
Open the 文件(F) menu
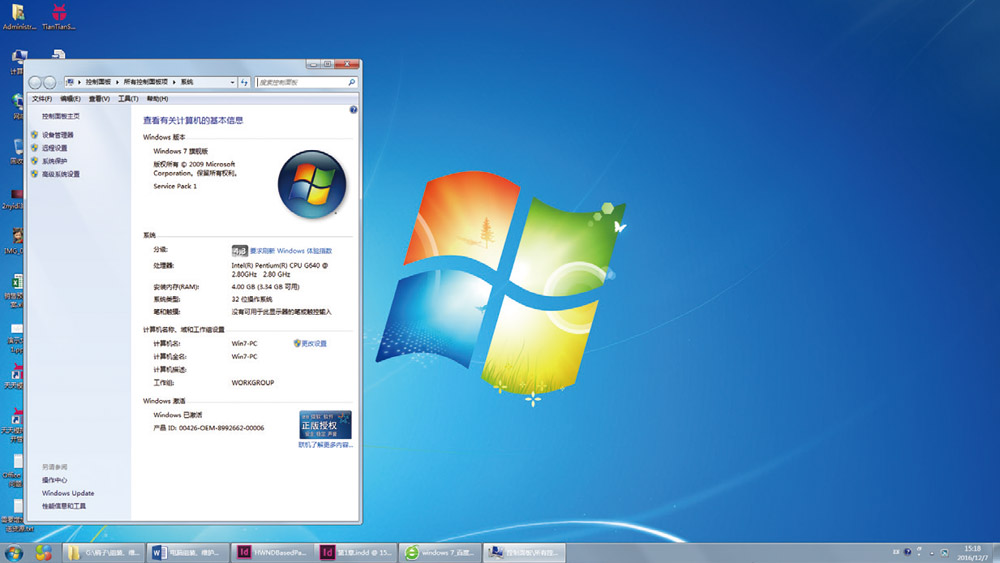[x=41, y=99]
